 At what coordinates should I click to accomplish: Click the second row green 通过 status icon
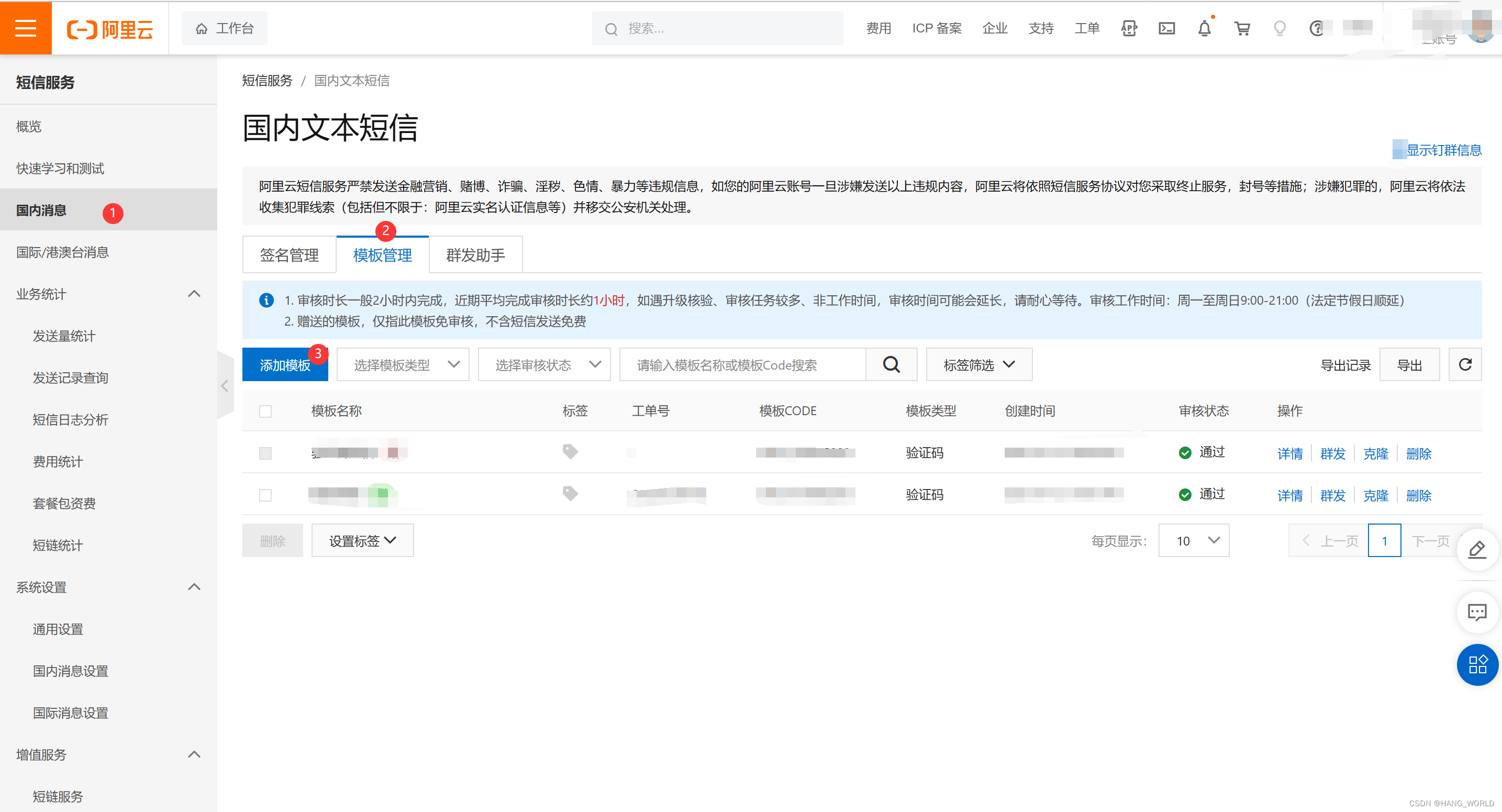click(1185, 495)
